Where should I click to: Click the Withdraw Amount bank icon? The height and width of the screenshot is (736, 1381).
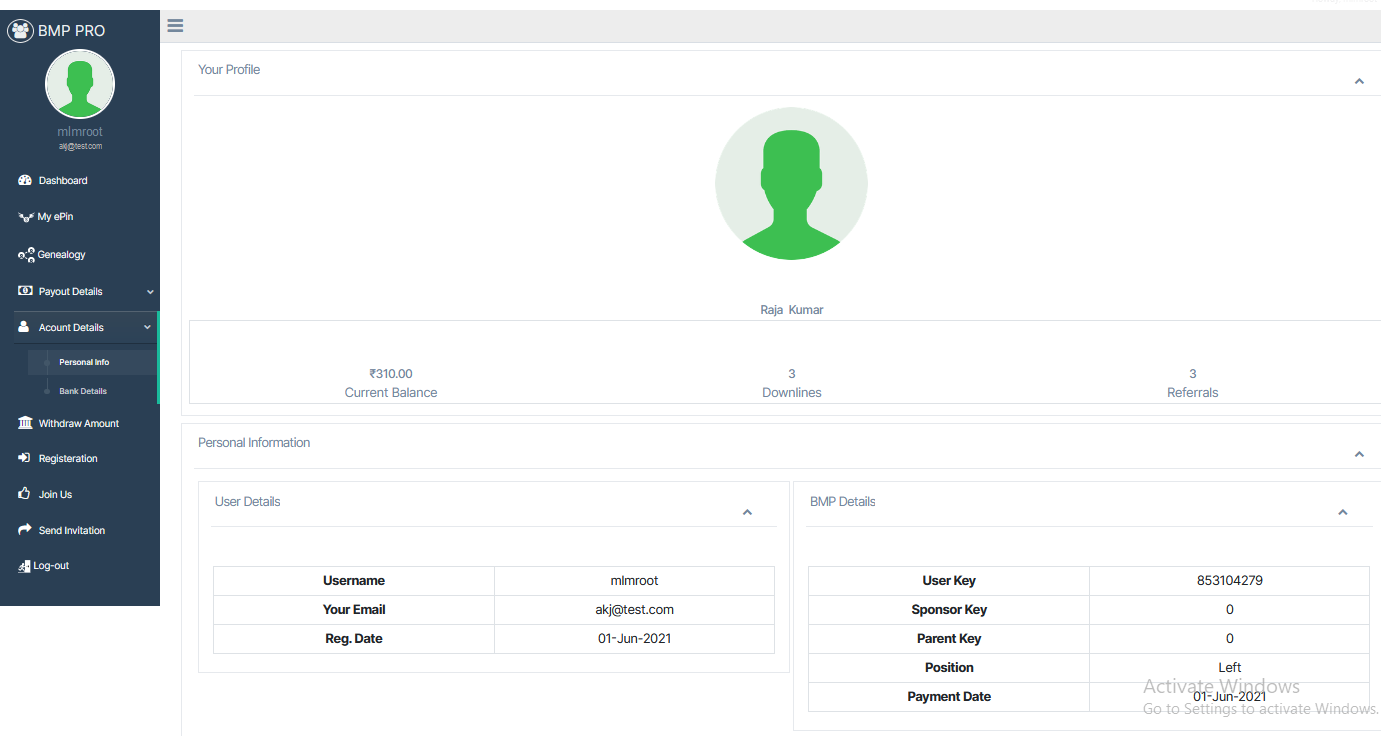click(25, 423)
